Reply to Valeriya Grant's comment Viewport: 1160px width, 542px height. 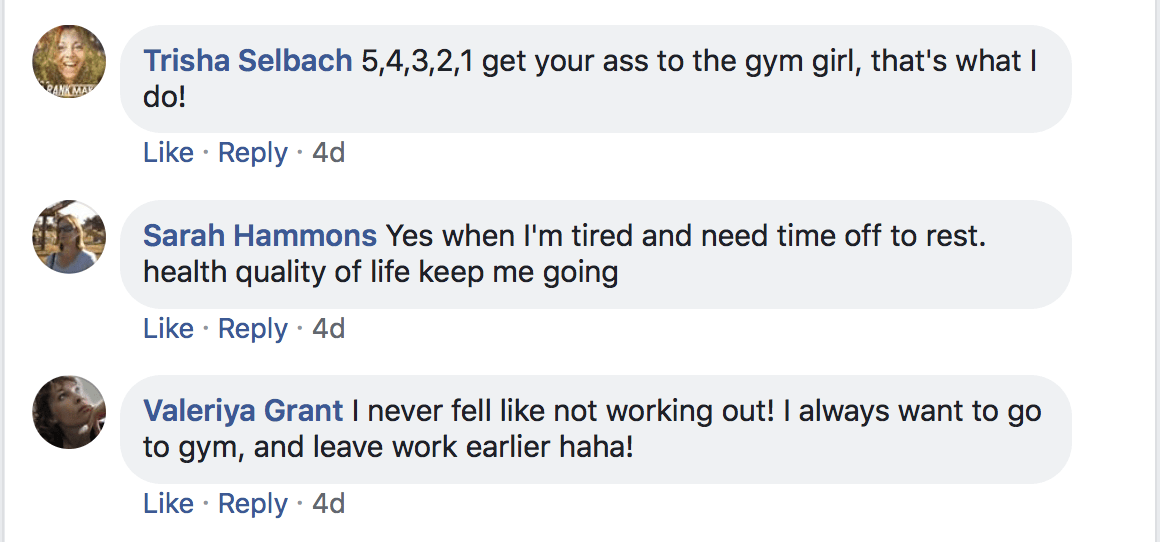coord(253,504)
